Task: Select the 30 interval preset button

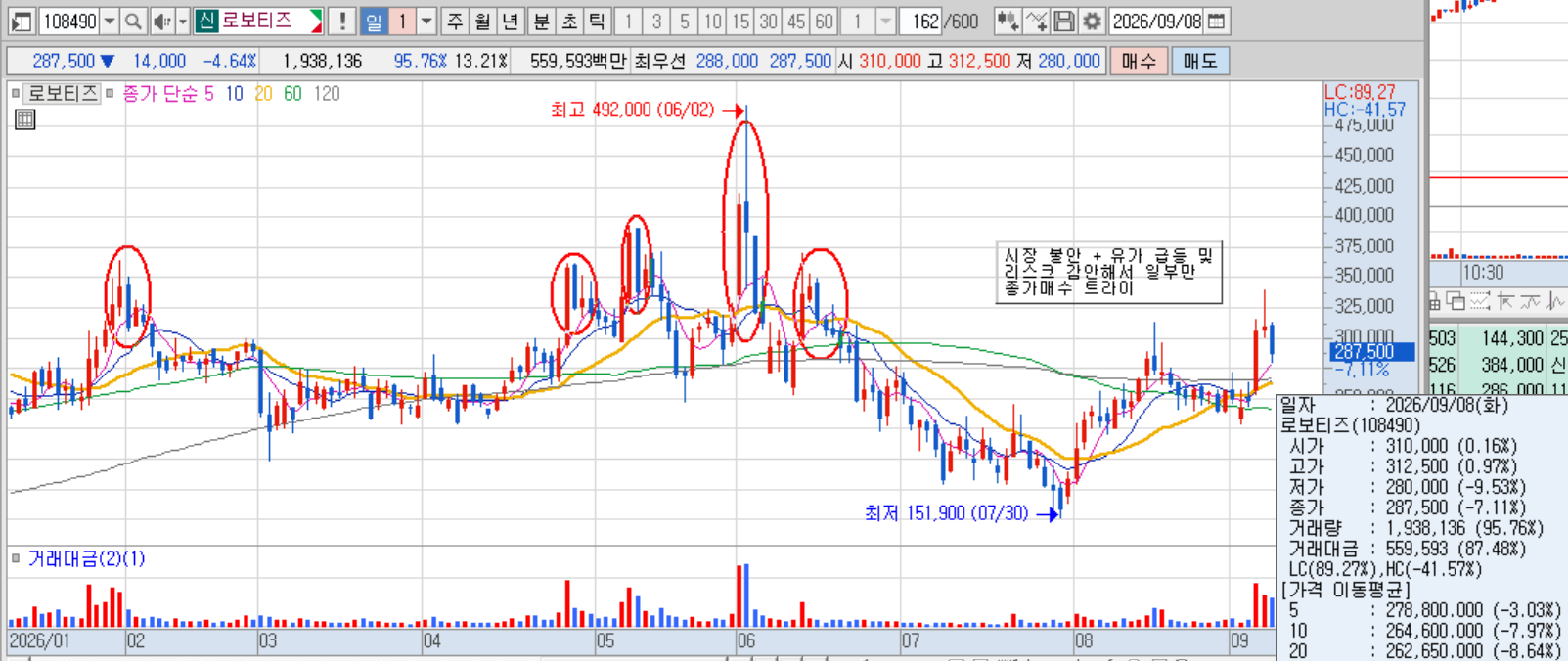Action: click(x=769, y=21)
